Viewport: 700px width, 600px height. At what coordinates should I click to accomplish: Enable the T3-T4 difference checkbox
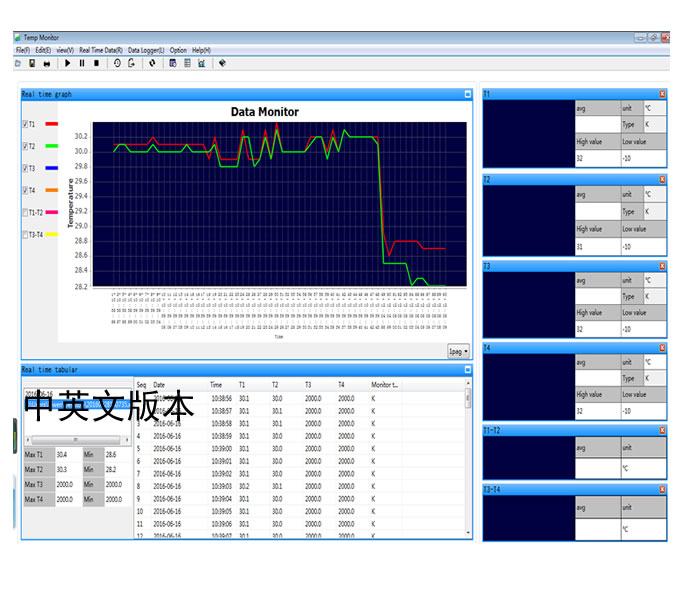(x=25, y=234)
